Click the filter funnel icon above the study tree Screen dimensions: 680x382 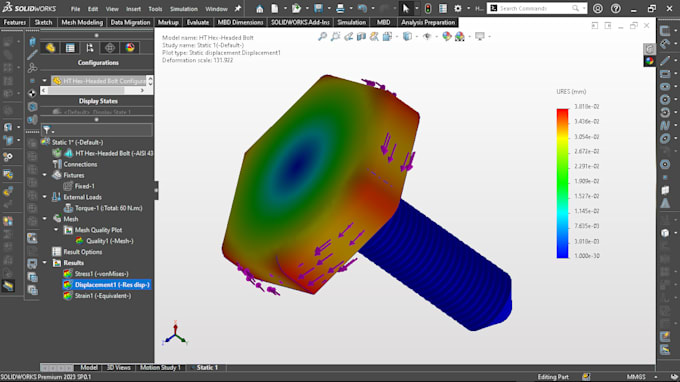click(46, 130)
